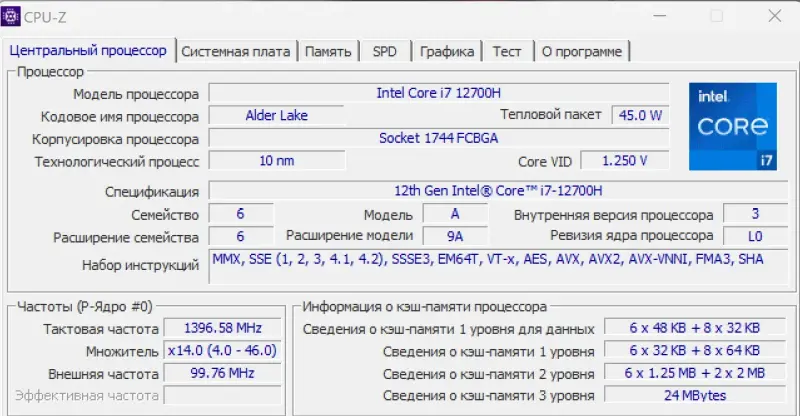Screen dimensions: 800x416
Task: Click the Модель процессора label
Action: coord(136,94)
